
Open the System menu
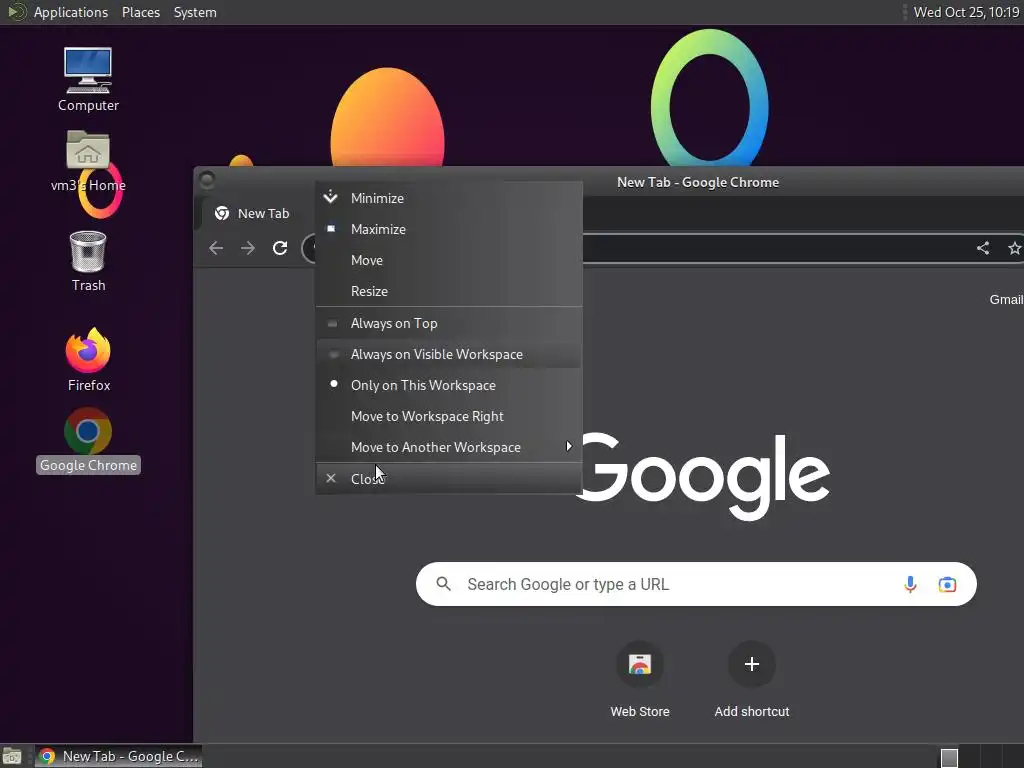pos(195,12)
